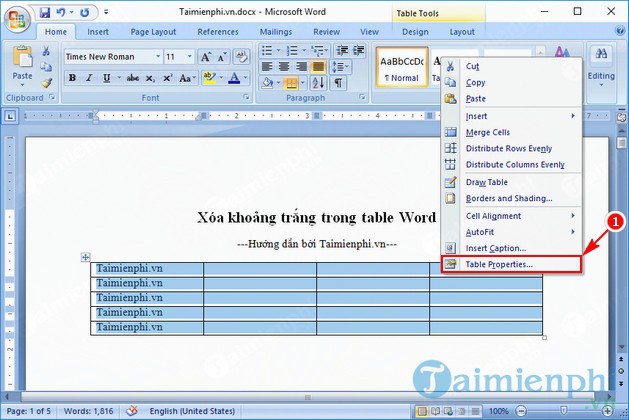This screenshot has width=629, height=420.
Task: Open proofing errors status icon
Action: (131, 411)
